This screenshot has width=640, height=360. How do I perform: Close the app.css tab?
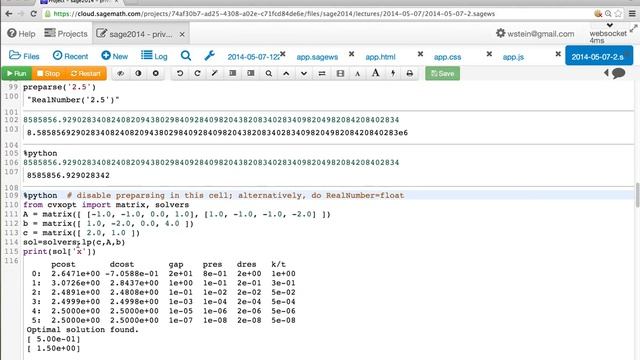[x=489, y=54]
